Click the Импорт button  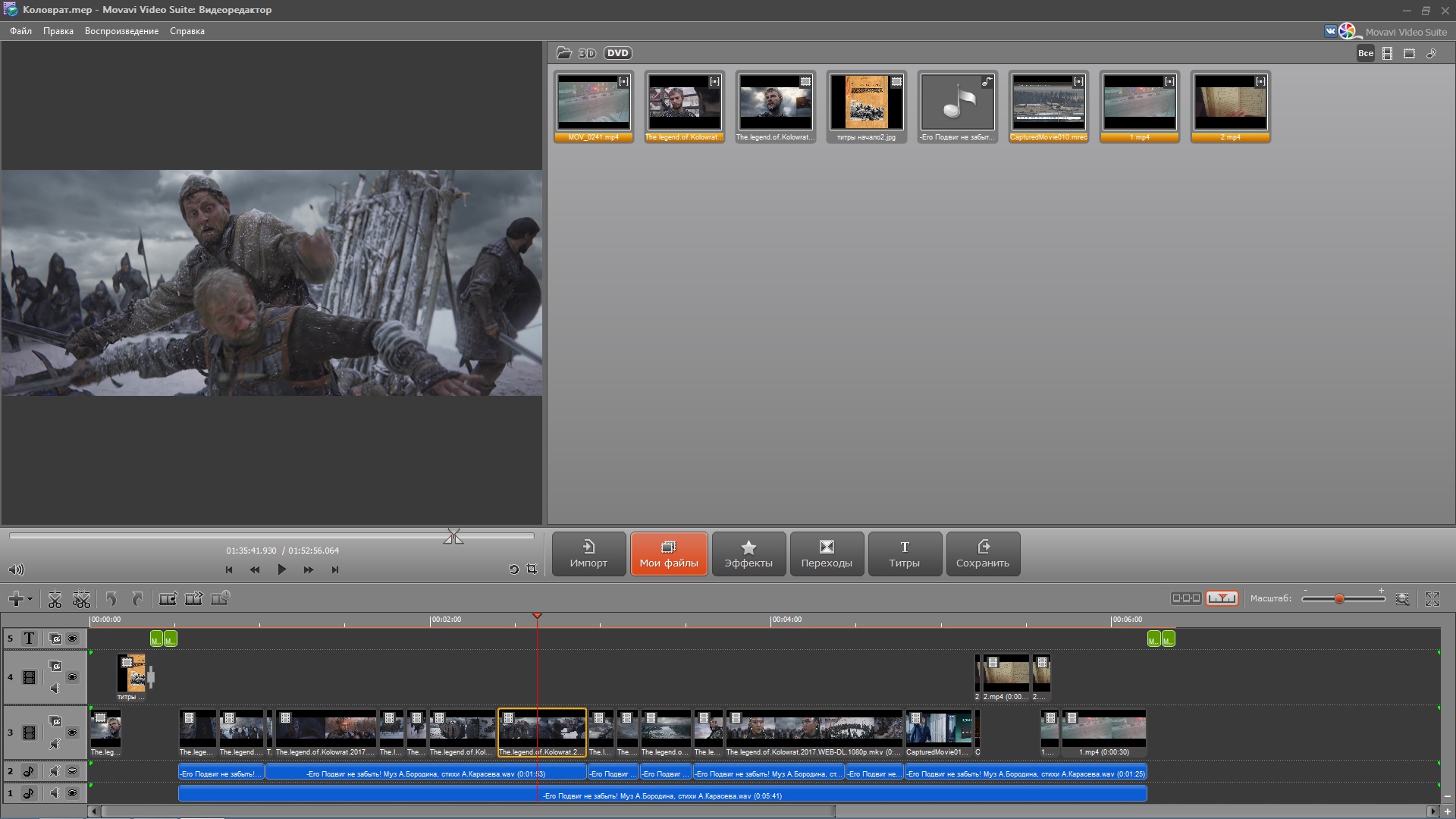588,554
